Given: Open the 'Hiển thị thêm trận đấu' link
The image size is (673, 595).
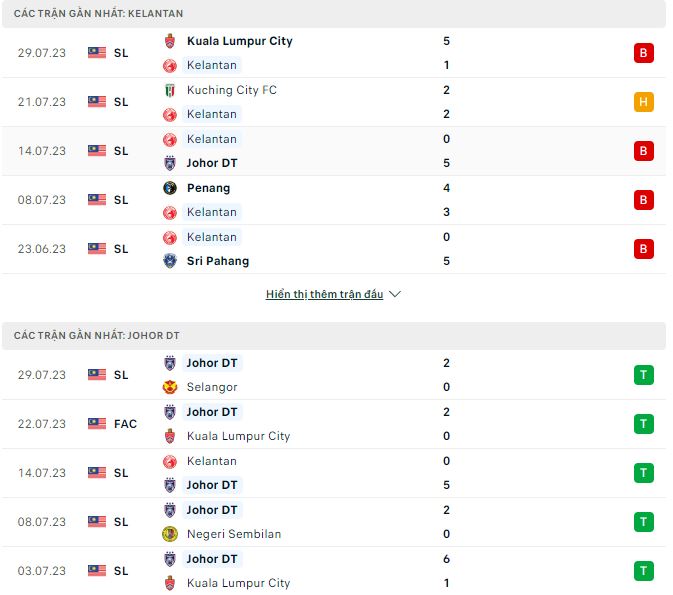Looking at the screenshot, I should [324, 295].
